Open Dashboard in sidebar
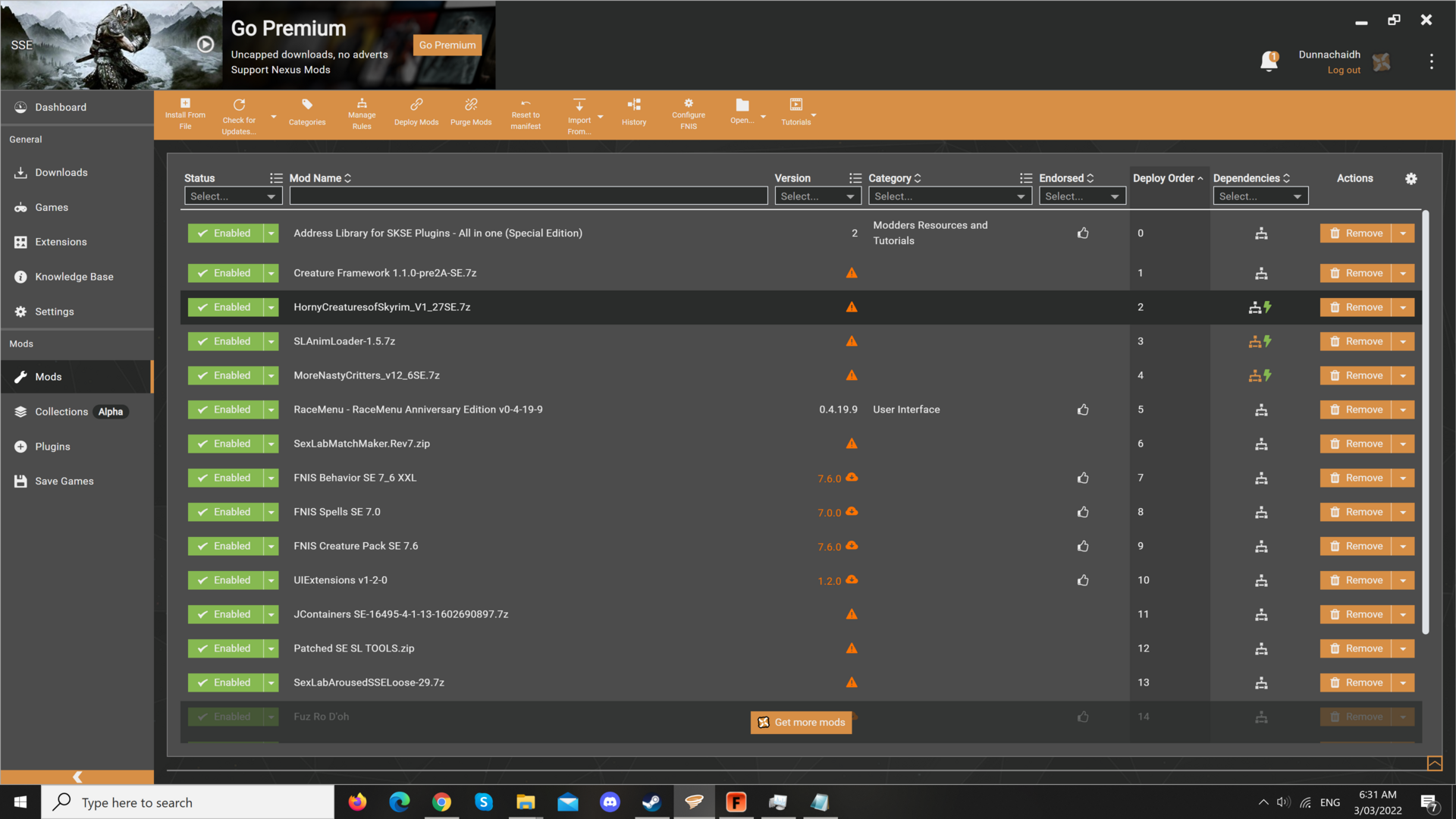This screenshot has height=819, width=1456. [77, 107]
